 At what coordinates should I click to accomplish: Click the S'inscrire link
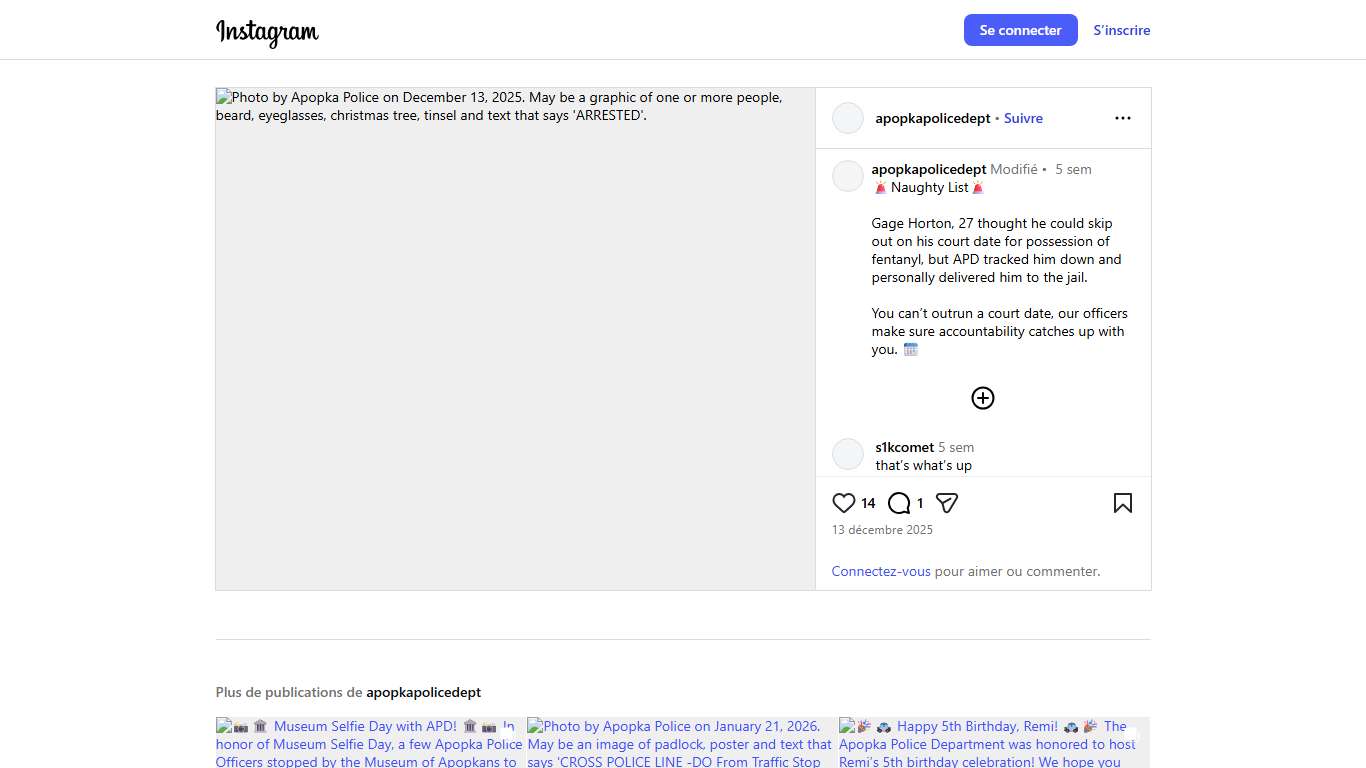tap(1121, 30)
